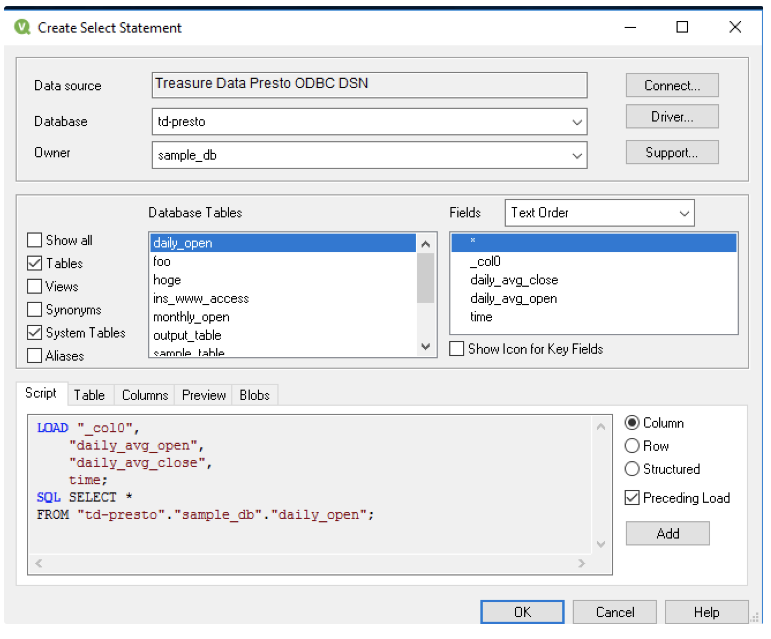Open the Database dropdown td-presto

click(577, 122)
